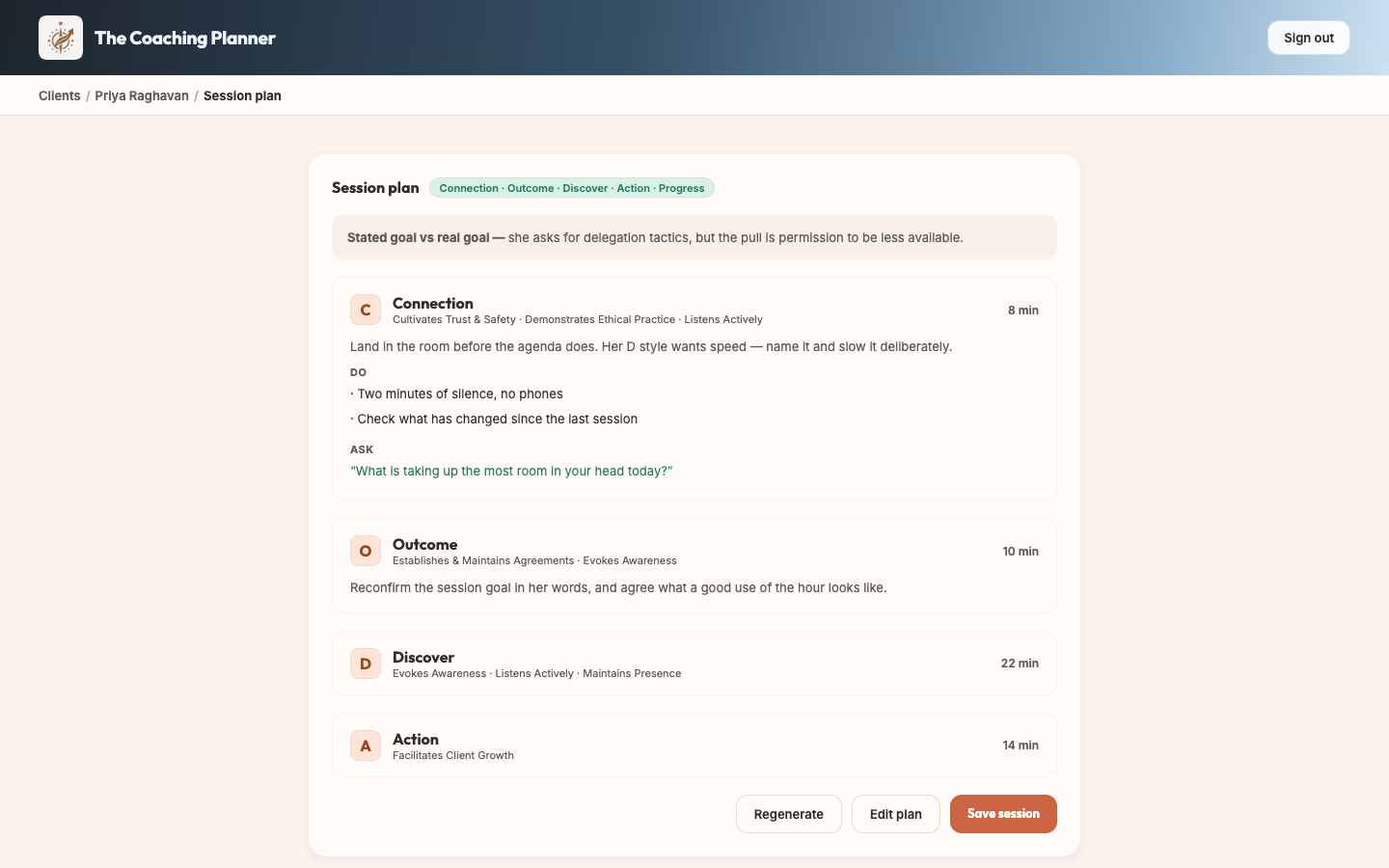Expand the Discover section card
1389x868 pixels.
click(694, 664)
